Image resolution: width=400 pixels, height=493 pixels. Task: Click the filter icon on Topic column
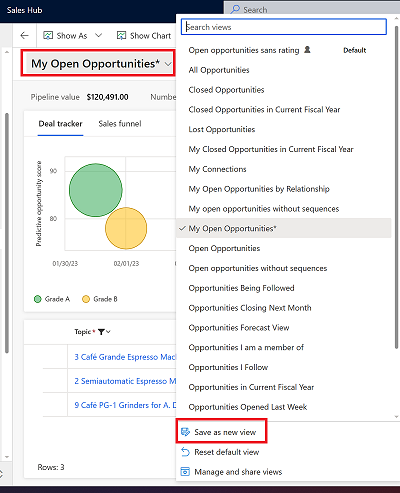(101, 332)
